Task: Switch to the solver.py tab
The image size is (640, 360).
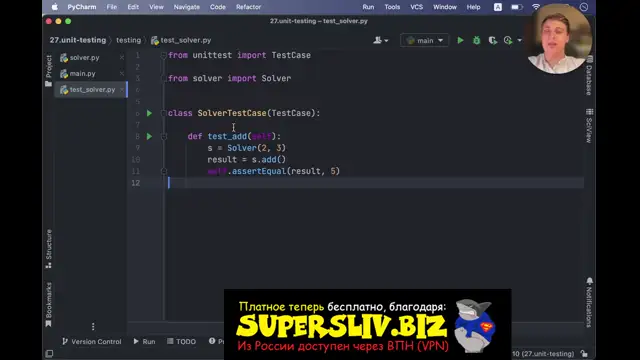Action: [x=84, y=58]
